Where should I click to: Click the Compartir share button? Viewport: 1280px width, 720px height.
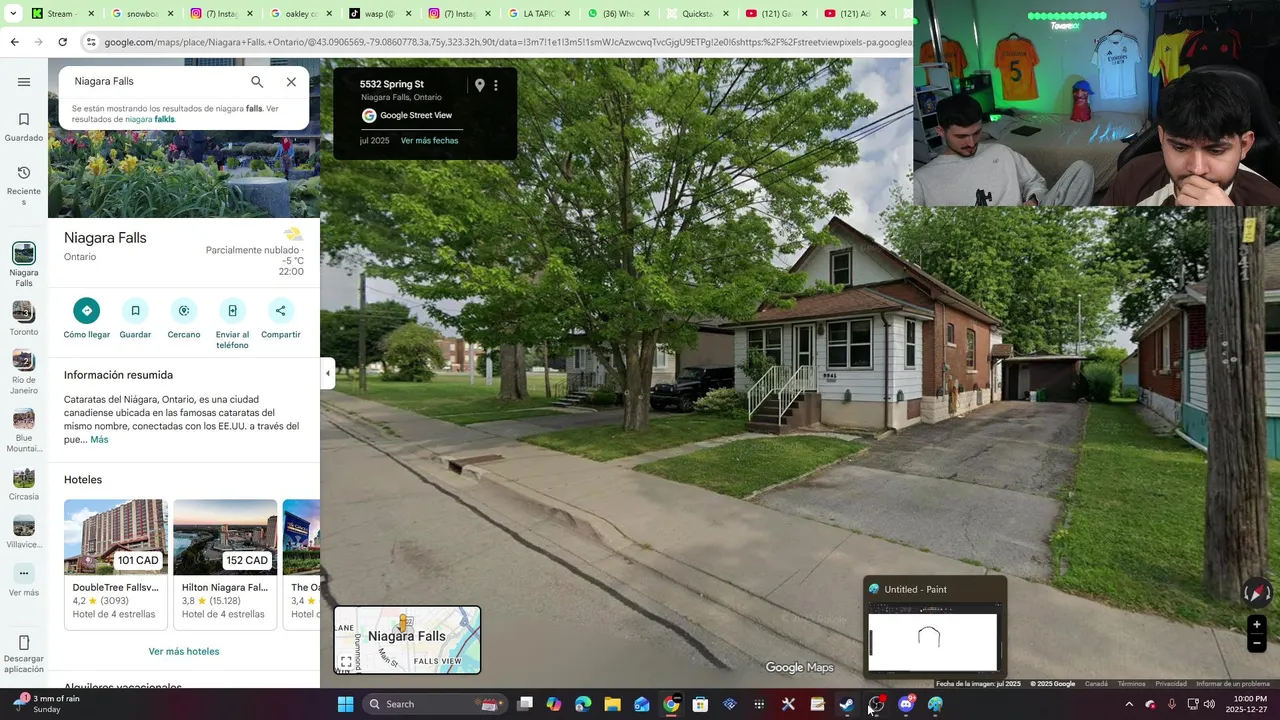point(281,320)
